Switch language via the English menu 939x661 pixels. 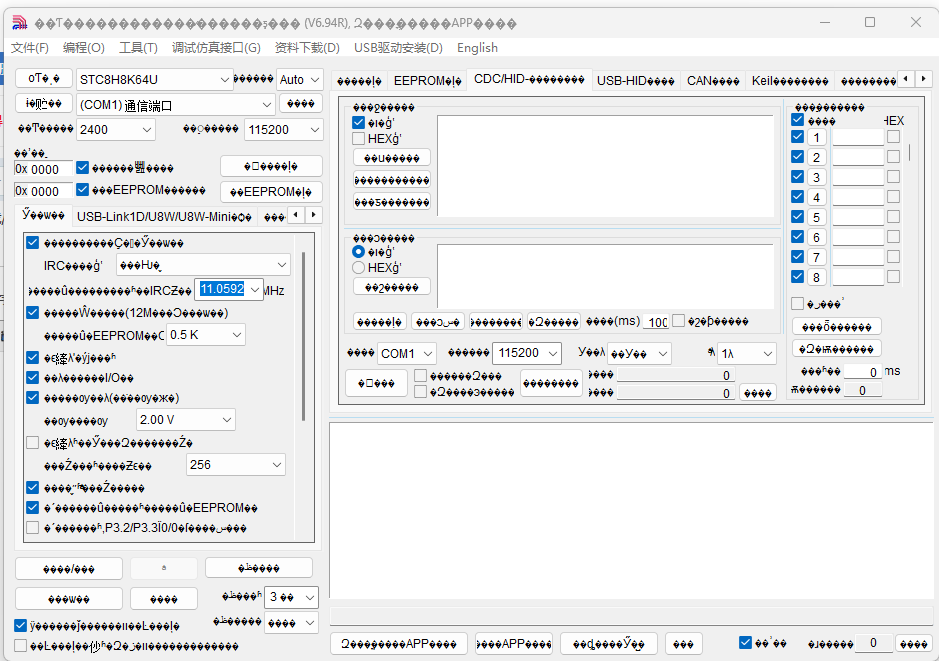pos(477,48)
